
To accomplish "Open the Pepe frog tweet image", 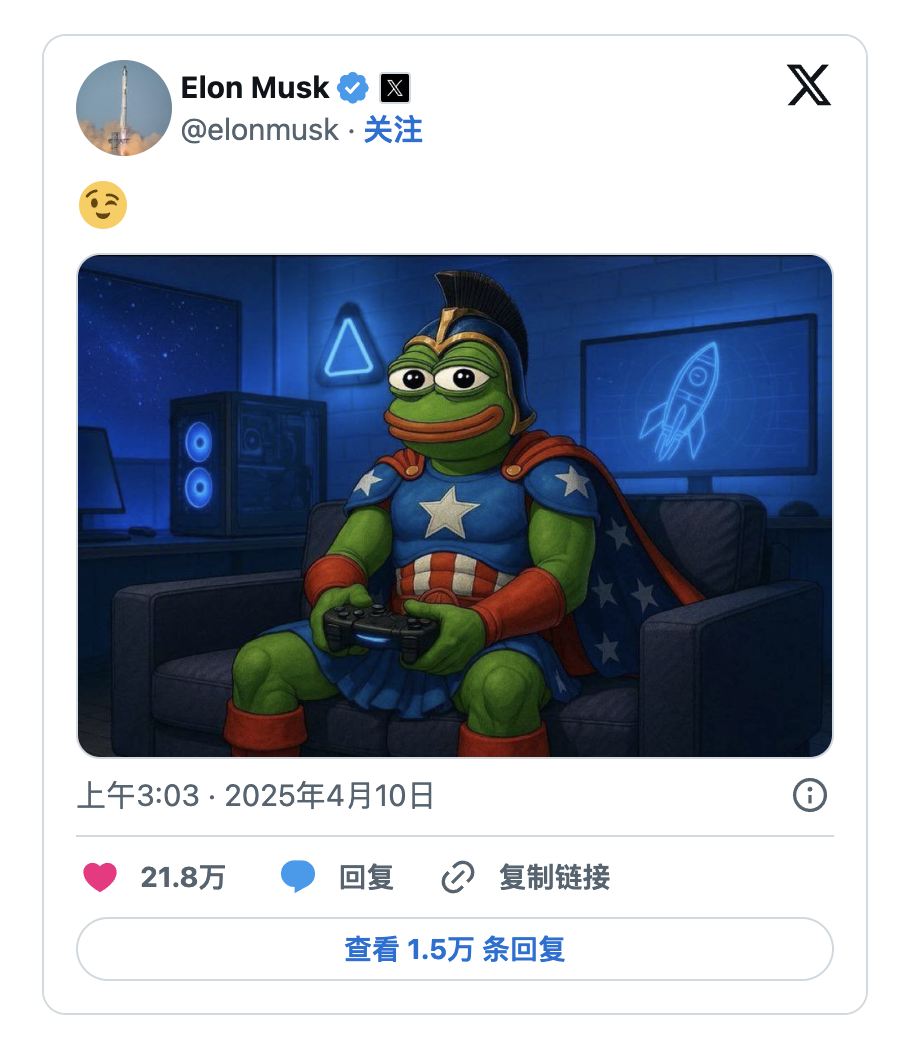I will point(455,506).
